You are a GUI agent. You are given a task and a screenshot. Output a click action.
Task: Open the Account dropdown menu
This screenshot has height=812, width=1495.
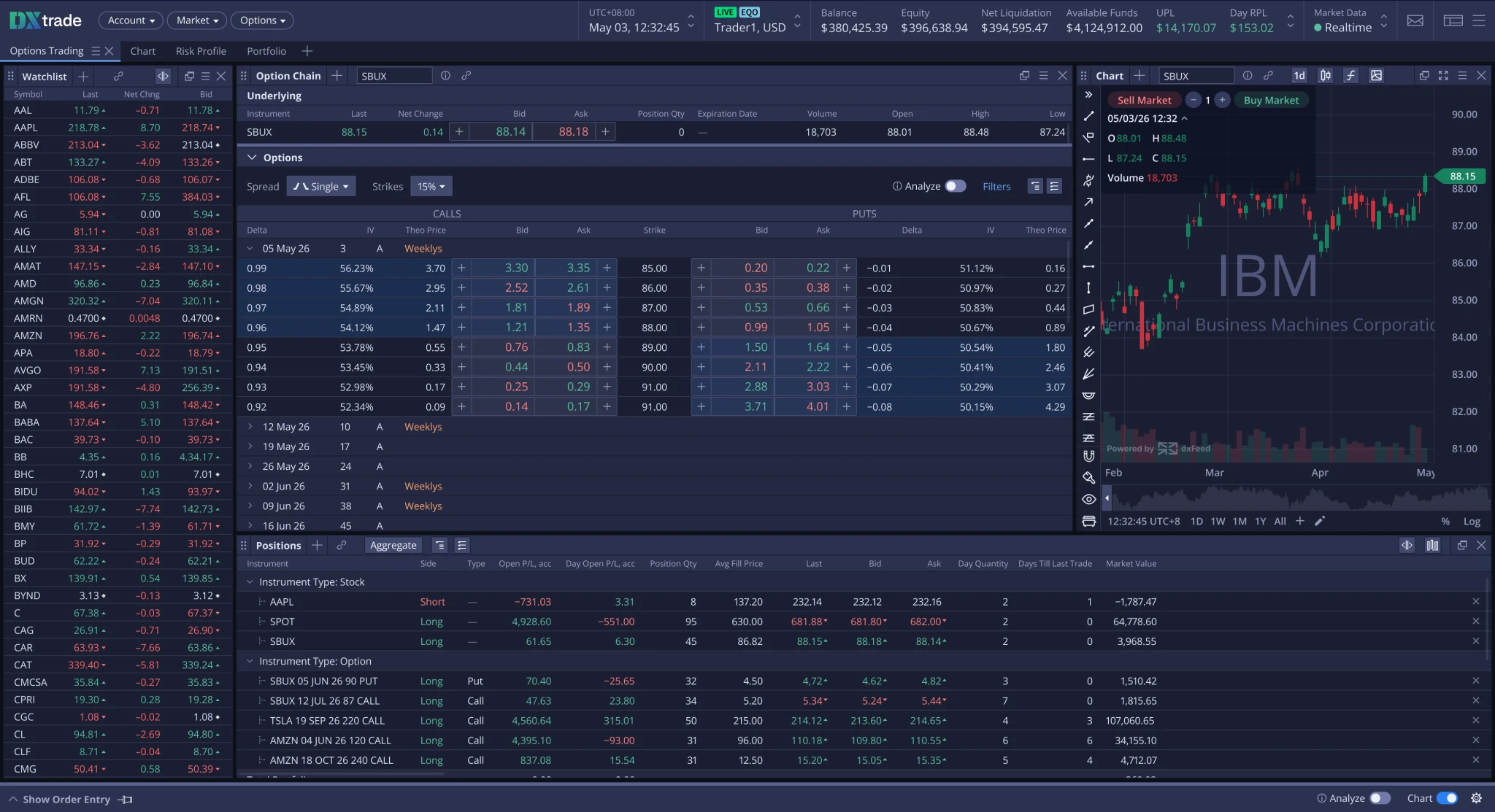(x=131, y=20)
